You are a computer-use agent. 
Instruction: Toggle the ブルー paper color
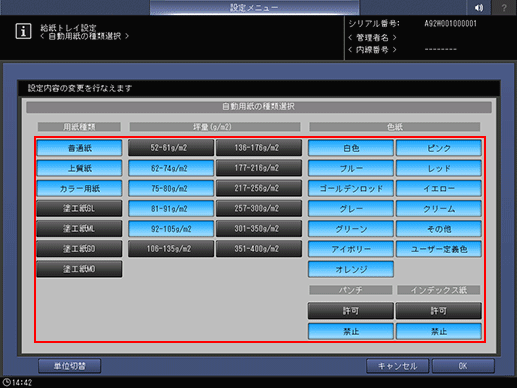click(351, 168)
